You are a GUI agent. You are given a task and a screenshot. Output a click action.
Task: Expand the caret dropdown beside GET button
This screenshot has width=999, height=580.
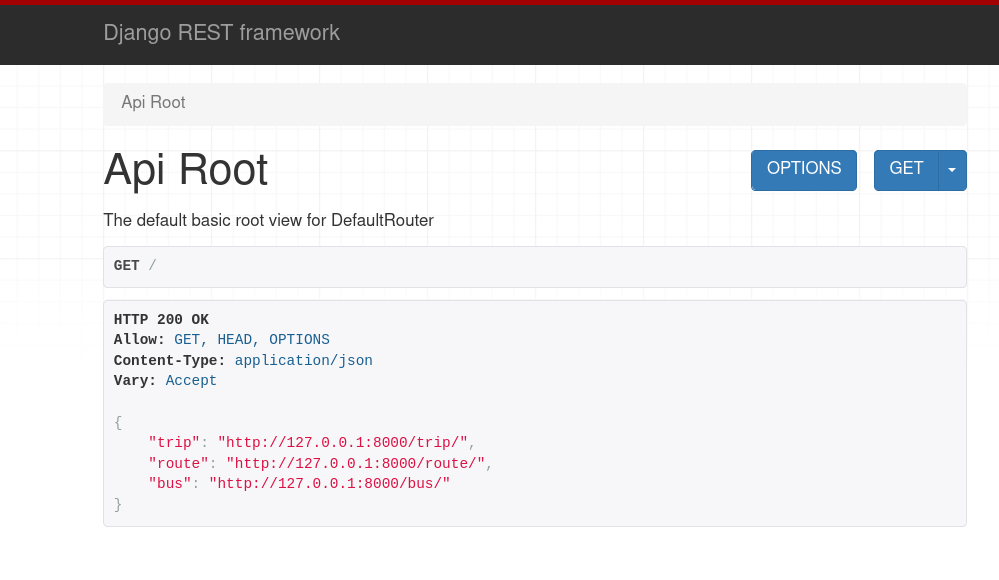[x=952, y=170]
